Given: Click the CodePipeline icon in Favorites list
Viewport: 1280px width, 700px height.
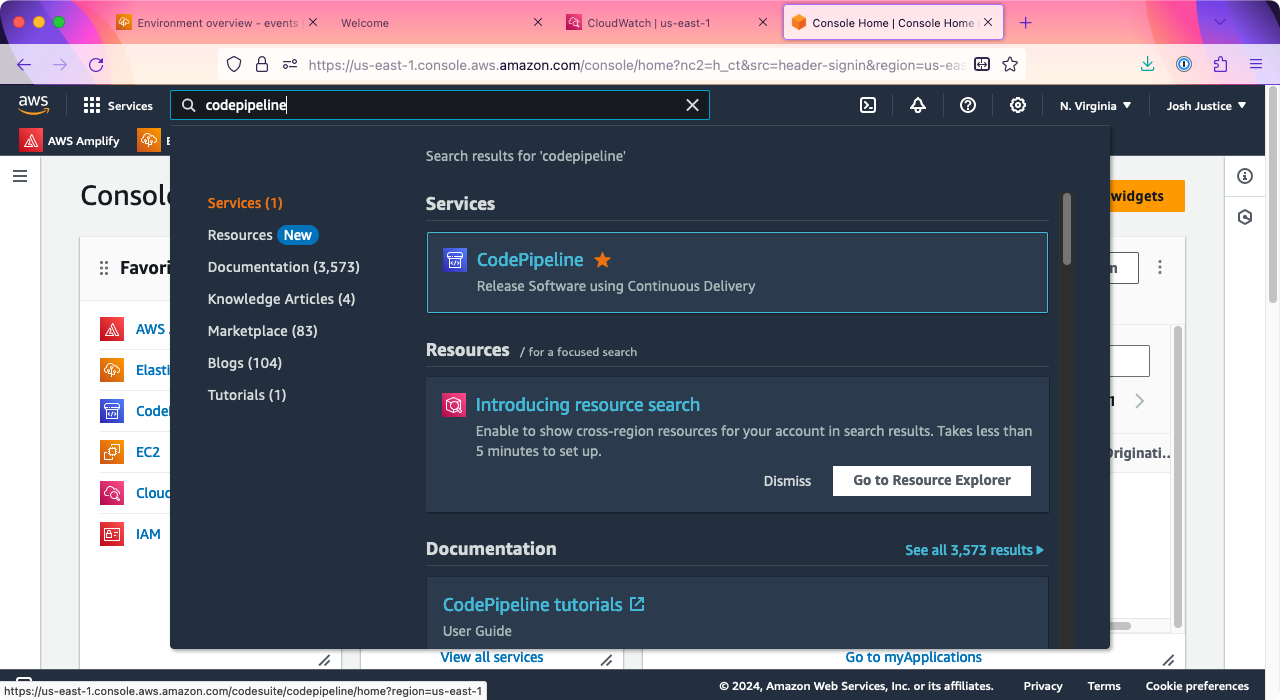Looking at the screenshot, I should coord(112,411).
